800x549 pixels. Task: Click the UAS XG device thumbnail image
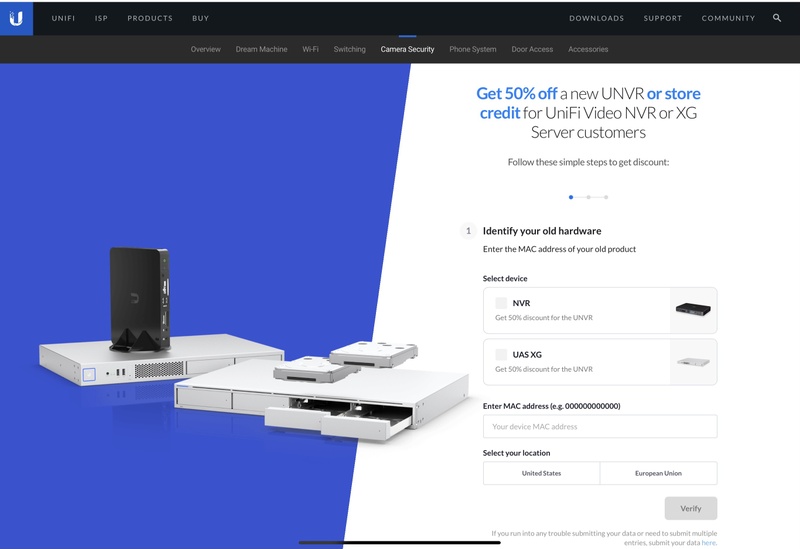coord(693,362)
